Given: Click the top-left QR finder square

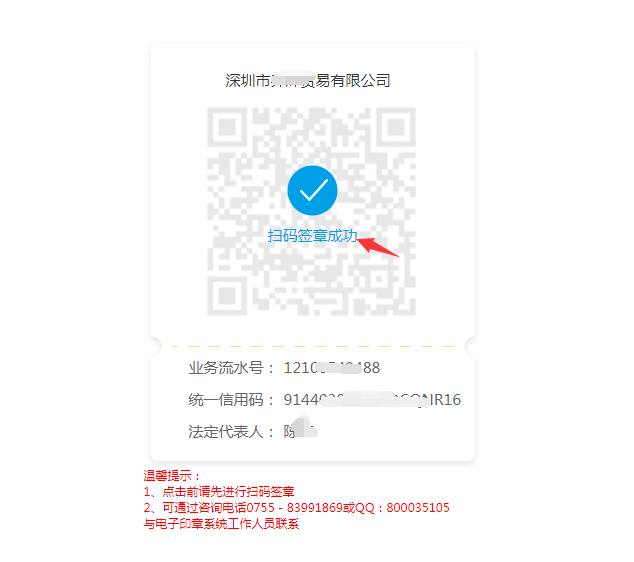Looking at the screenshot, I should 227,127.
